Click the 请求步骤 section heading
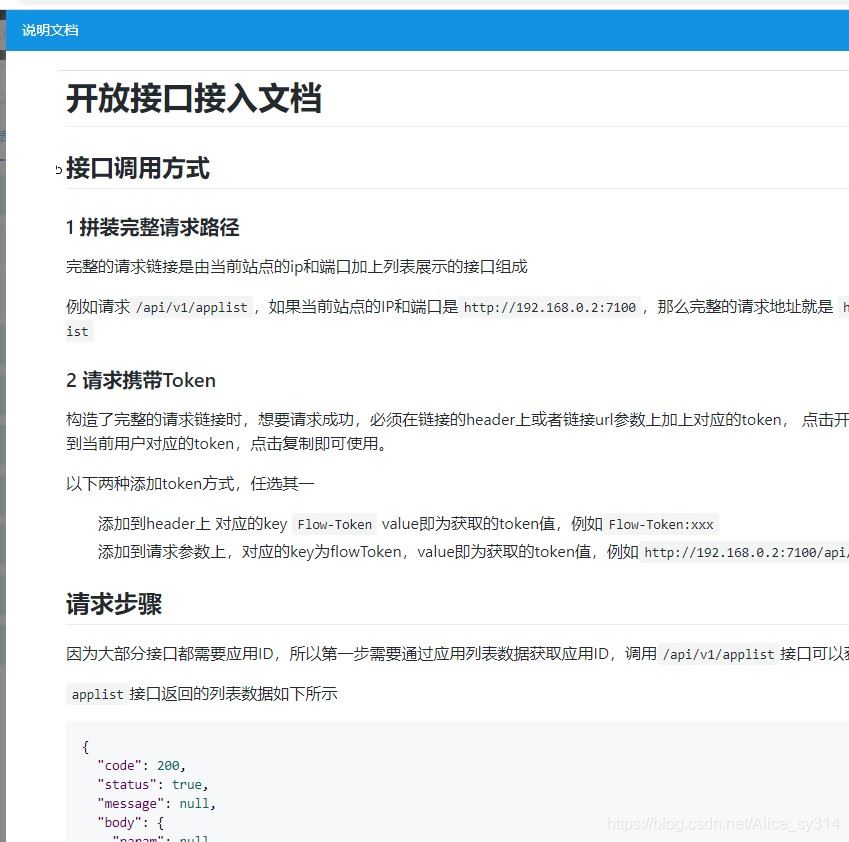Viewport: 849px width, 842px height. click(114, 604)
